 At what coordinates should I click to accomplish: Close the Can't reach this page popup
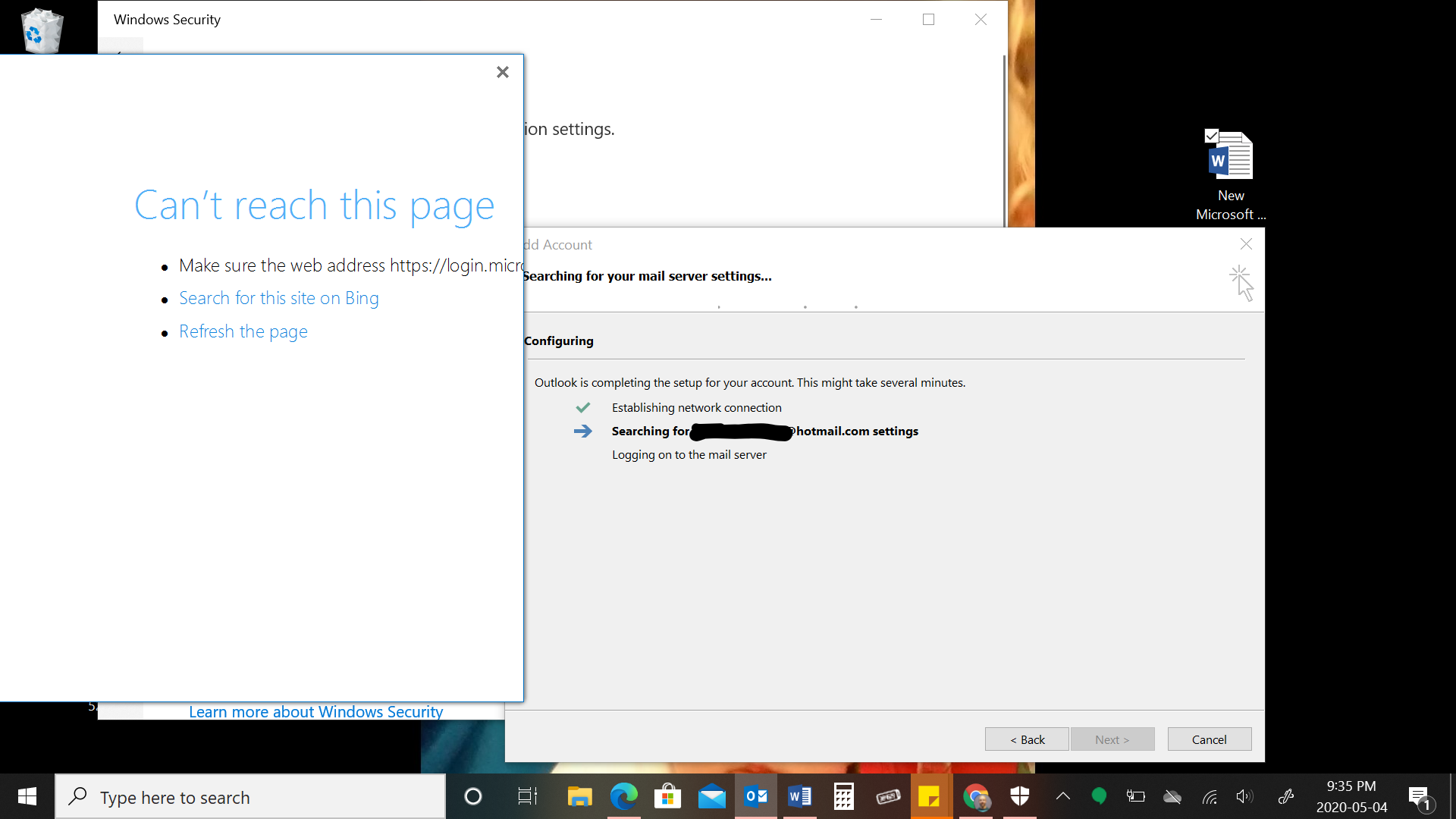click(502, 72)
